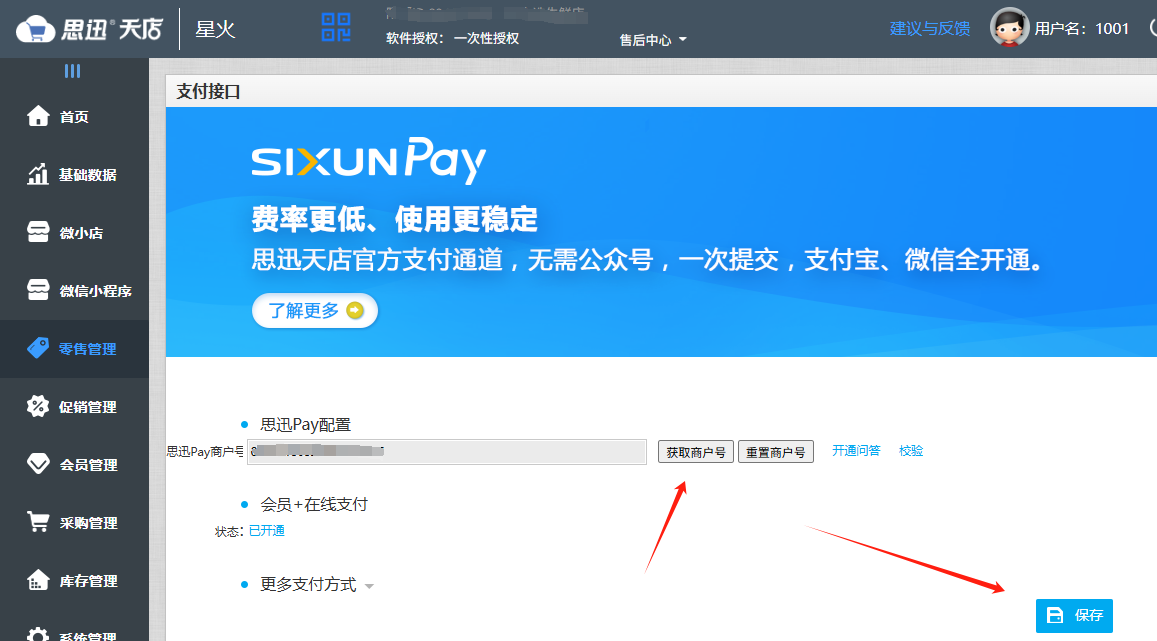Click the 会员管理 diamond icon
1157x641 pixels.
(38, 464)
